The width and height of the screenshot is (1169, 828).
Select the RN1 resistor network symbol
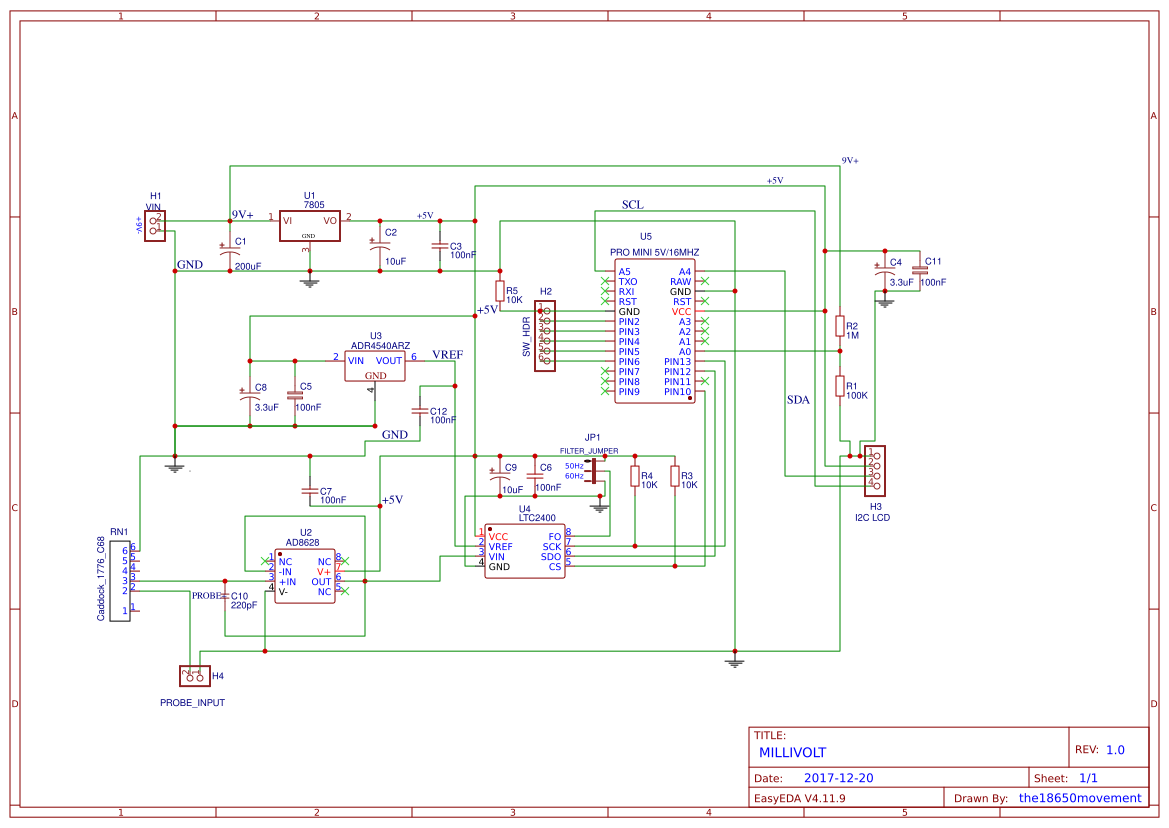pyautogui.click(x=120, y=581)
